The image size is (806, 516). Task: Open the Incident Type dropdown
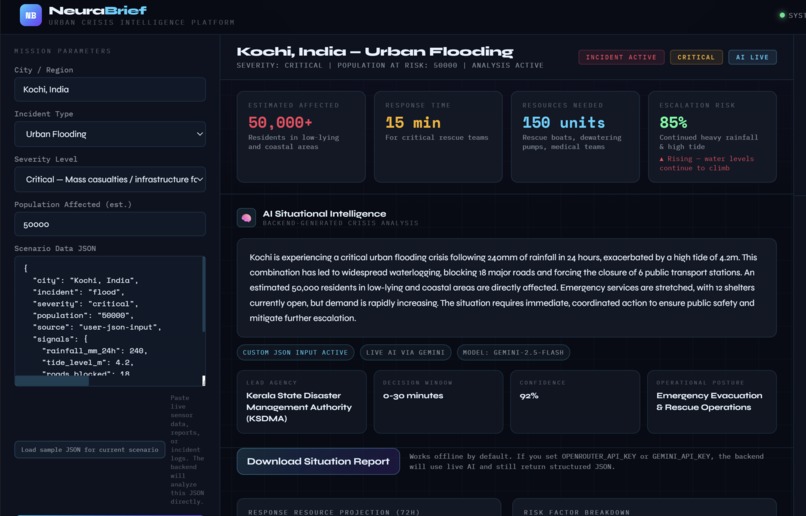(110, 134)
